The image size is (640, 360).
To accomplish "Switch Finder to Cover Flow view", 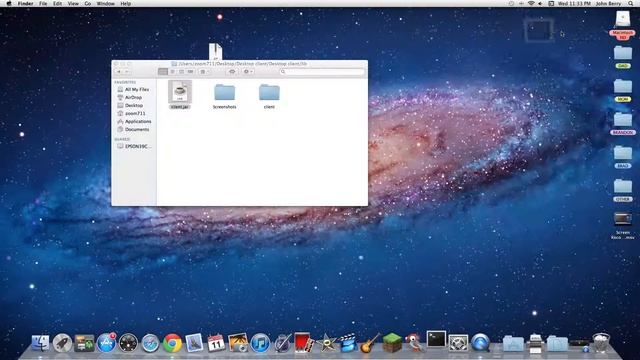I will (190, 71).
